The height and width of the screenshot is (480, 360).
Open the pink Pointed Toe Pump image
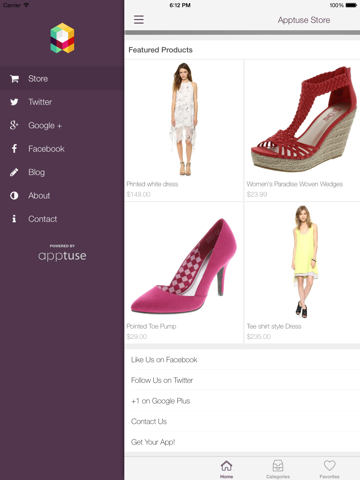184,266
